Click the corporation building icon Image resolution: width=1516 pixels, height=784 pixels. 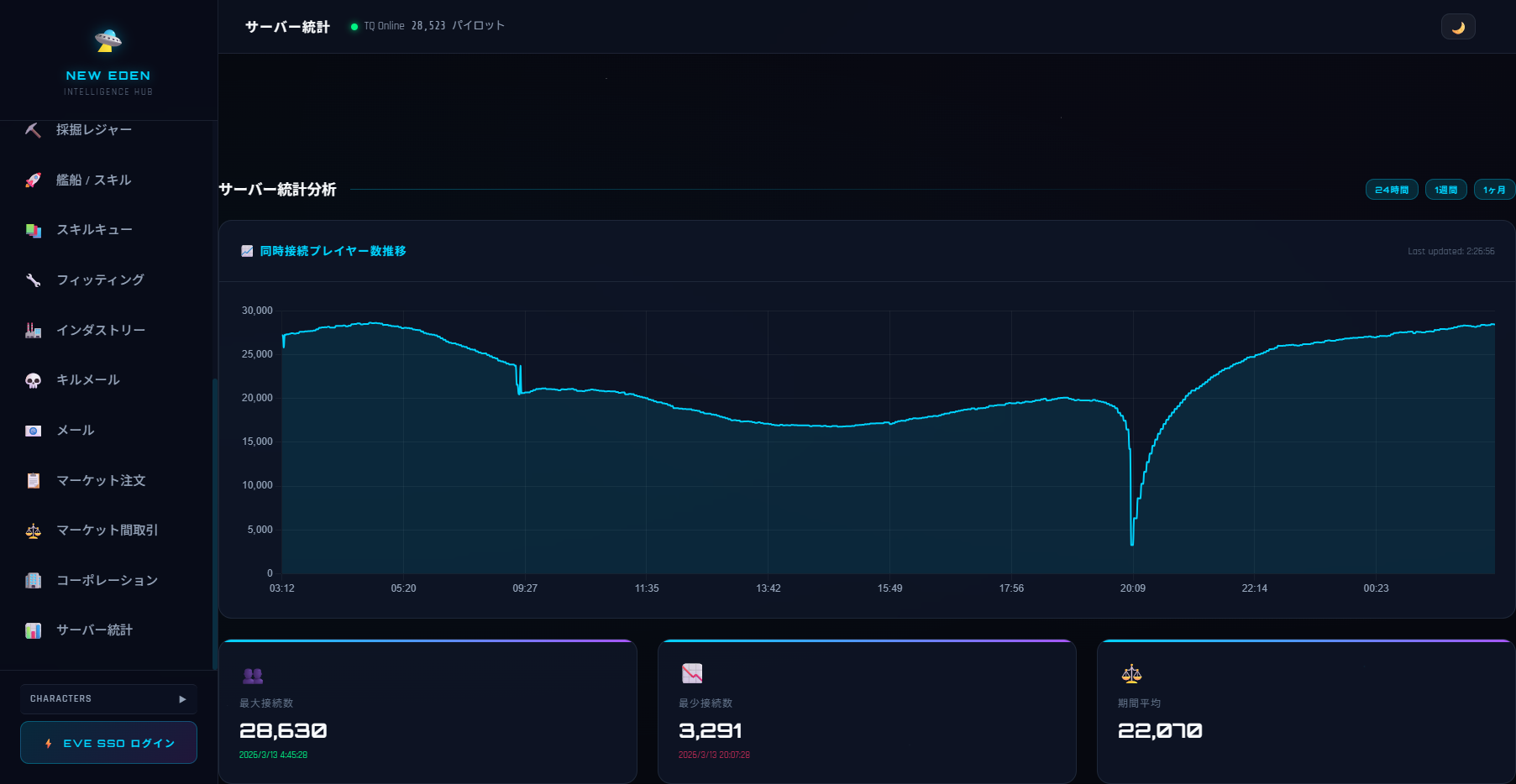34,581
